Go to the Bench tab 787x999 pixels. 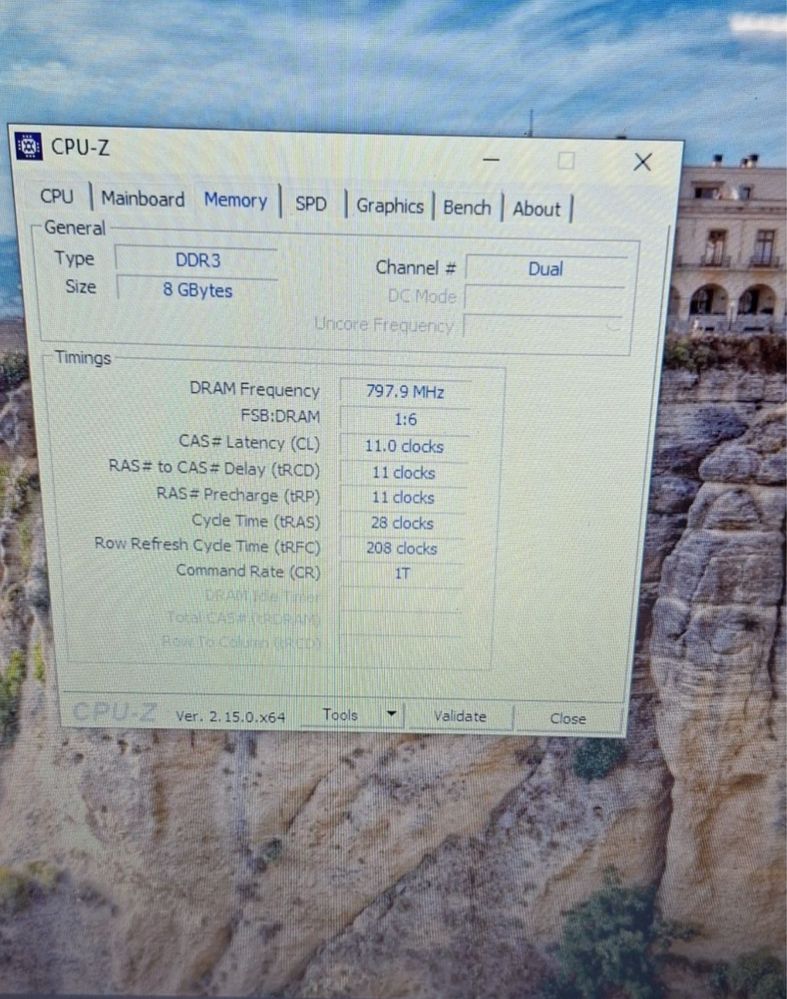[467, 208]
